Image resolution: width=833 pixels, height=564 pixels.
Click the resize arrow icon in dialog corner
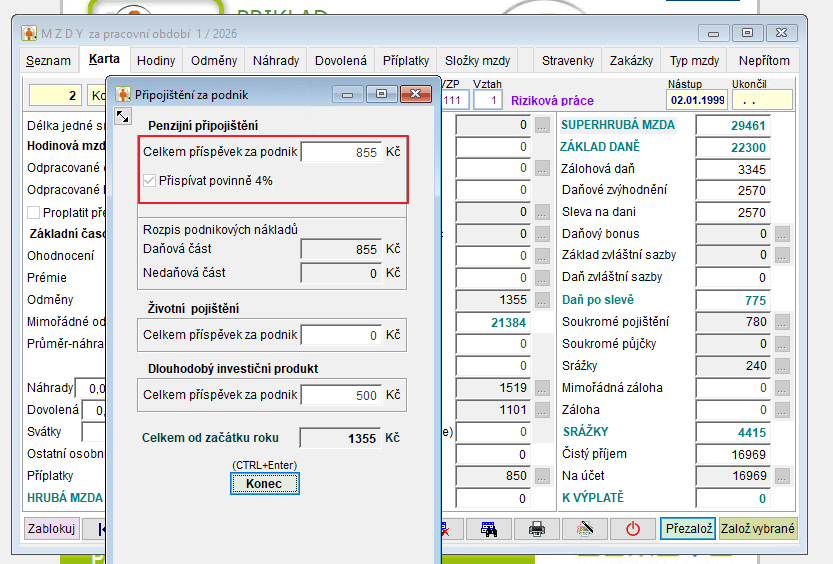point(123,117)
